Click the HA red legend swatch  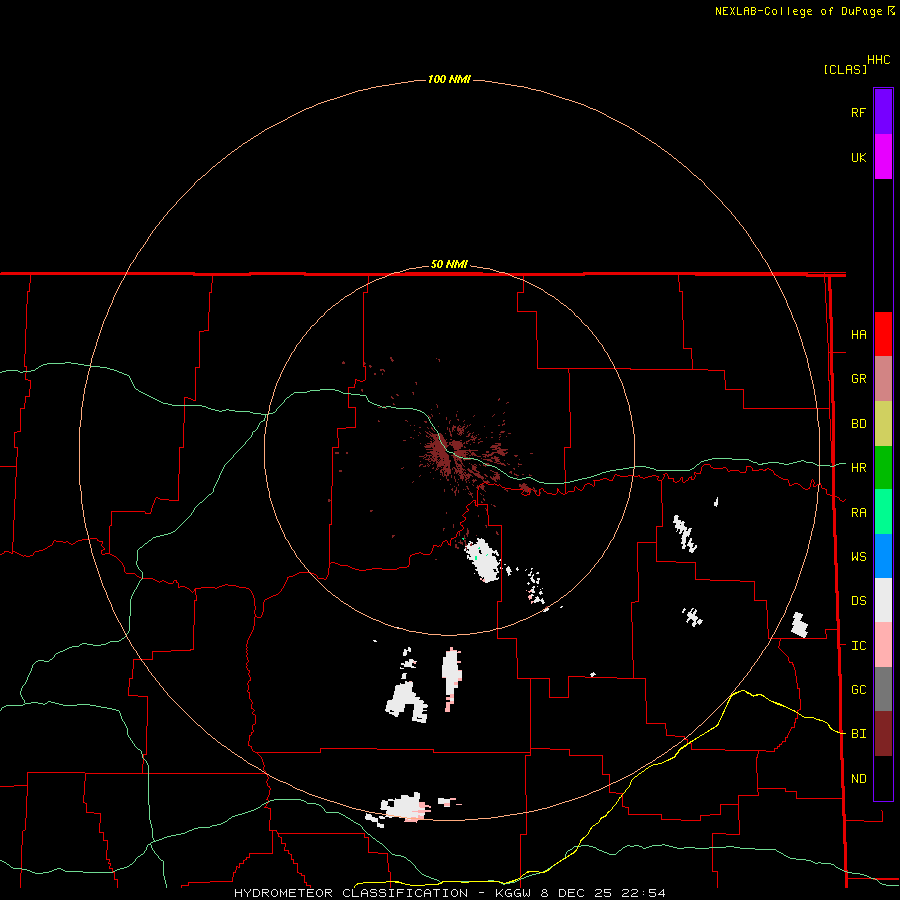click(x=883, y=334)
